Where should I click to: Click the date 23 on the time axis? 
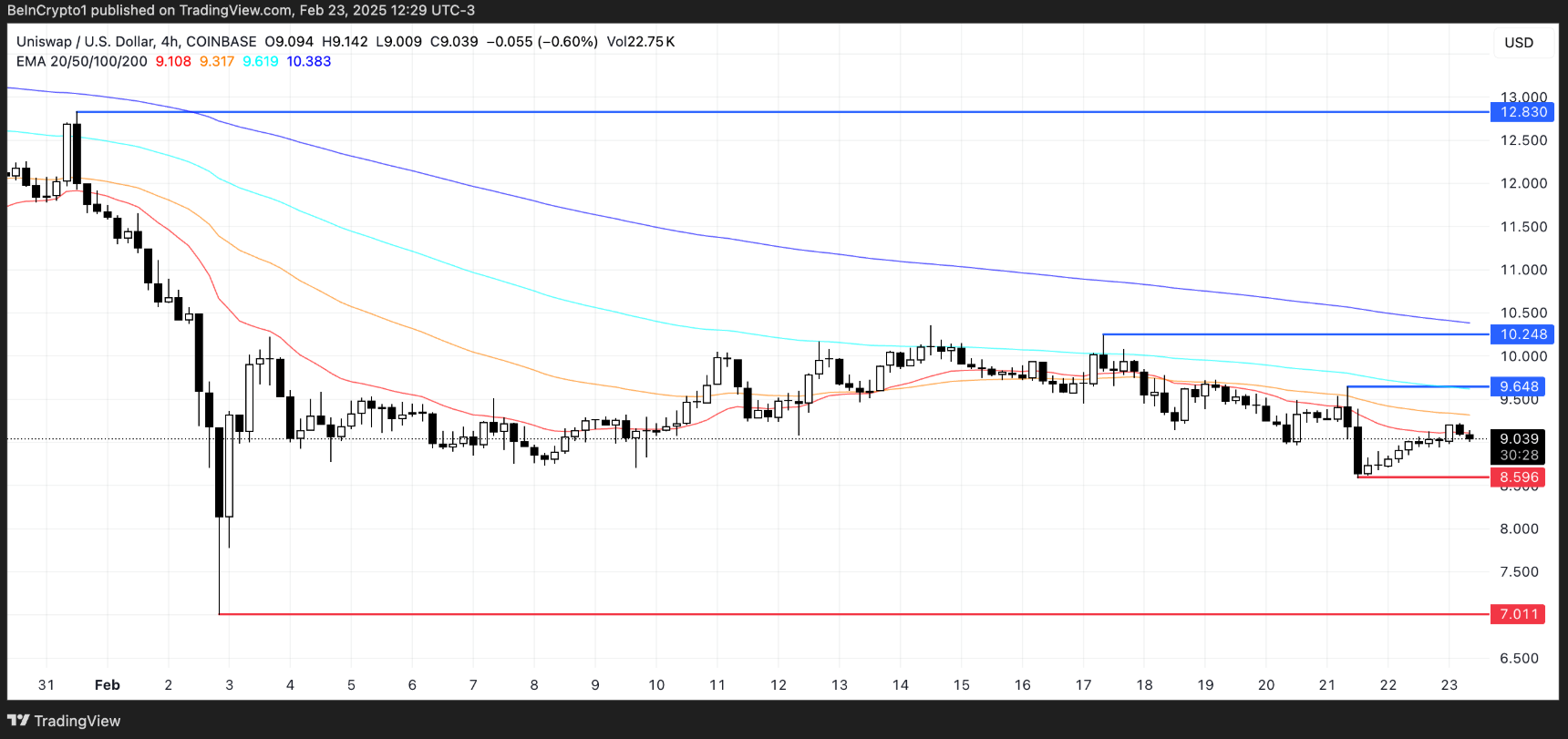pyautogui.click(x=1449, y=685)
